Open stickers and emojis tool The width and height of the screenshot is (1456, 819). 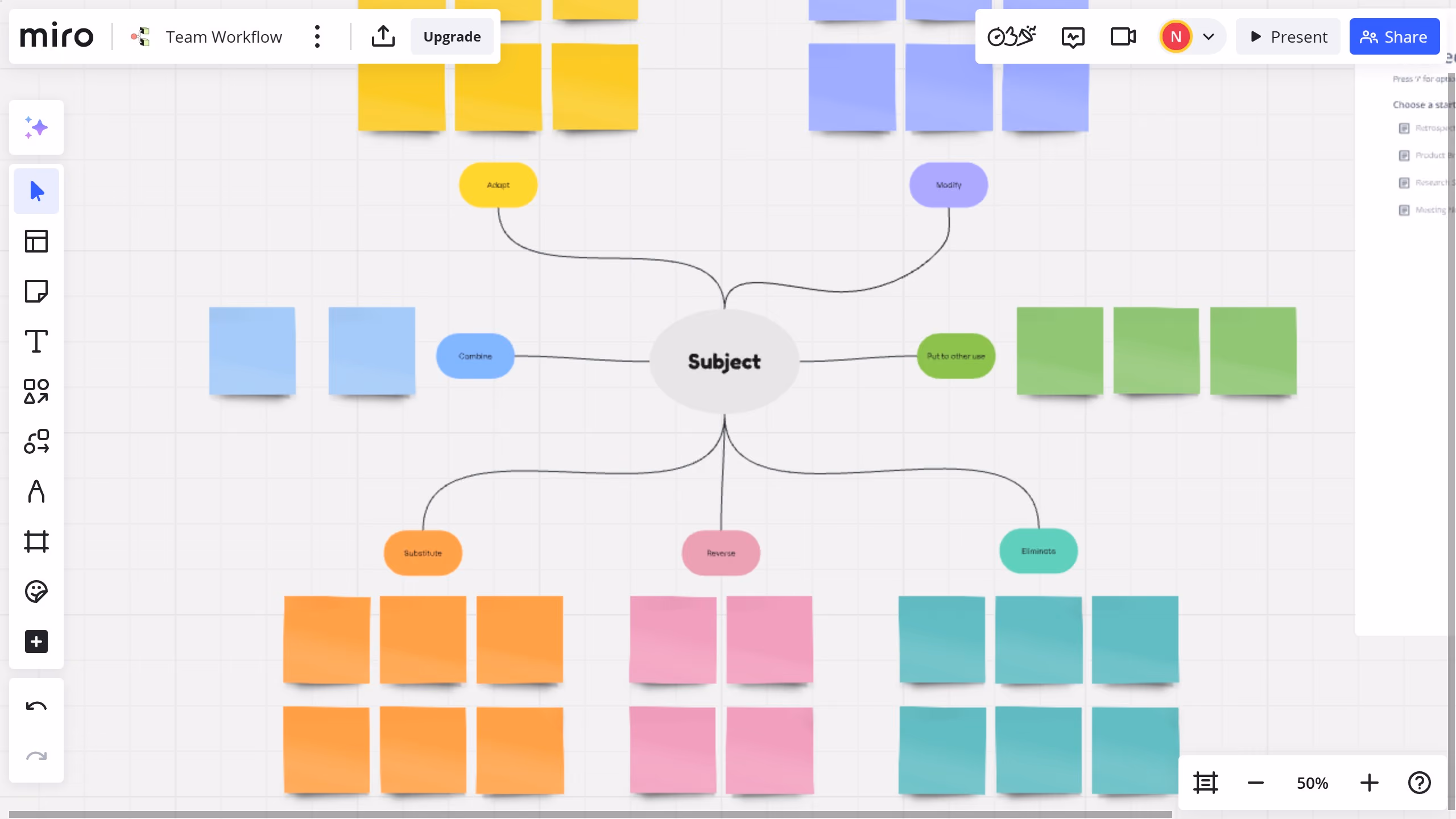pos(36,591)
